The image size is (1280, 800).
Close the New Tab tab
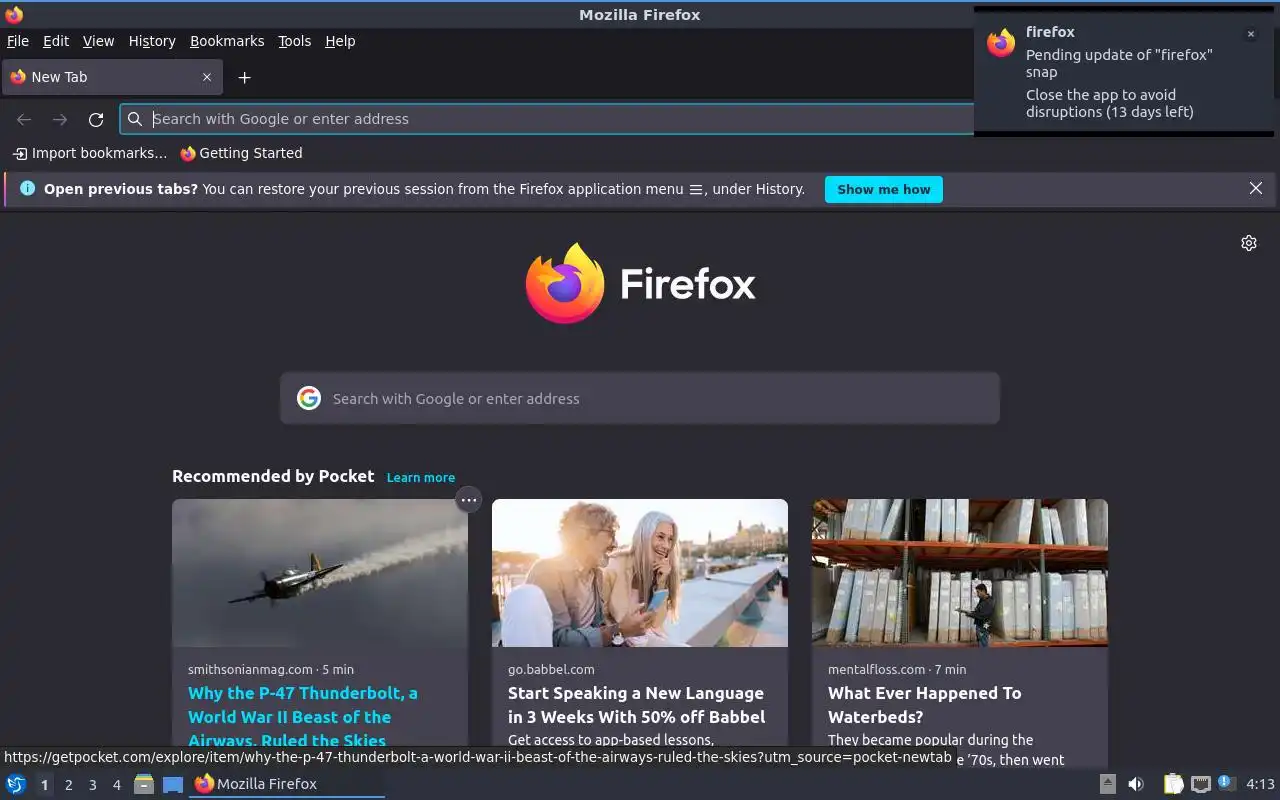[207, 77]
